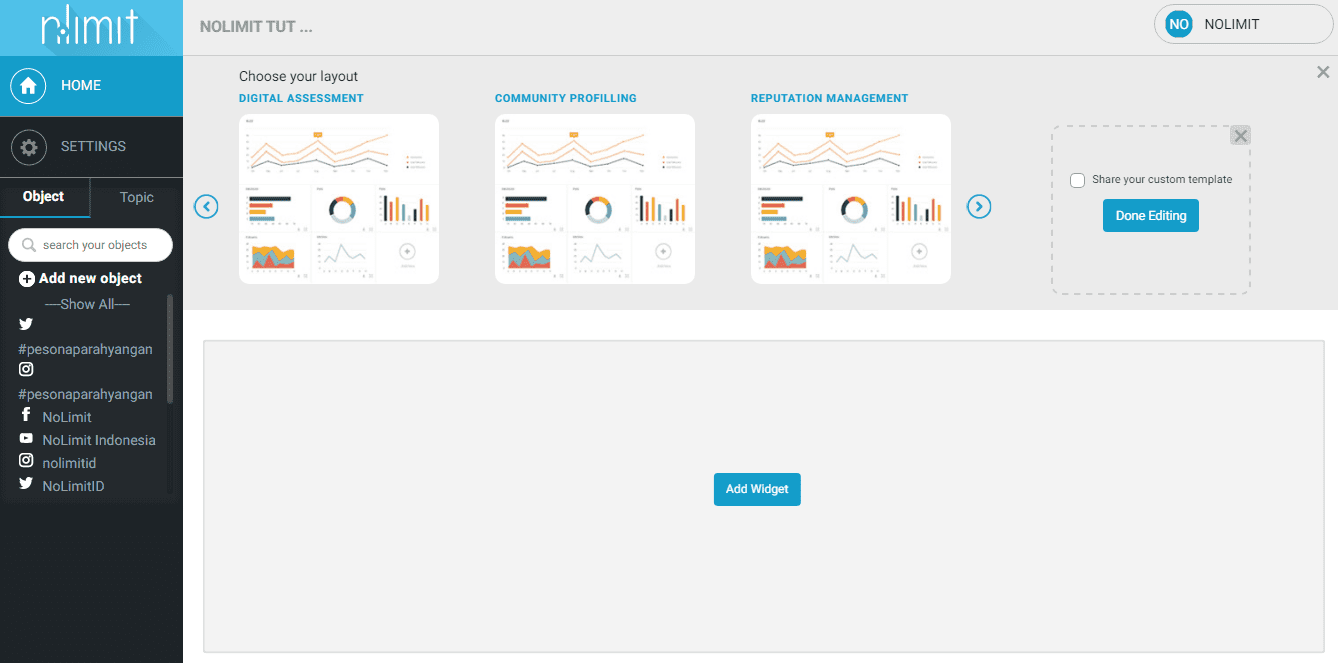This screenshot has width=1338, height=663.
Task: Switch to the Object tab
Action: click(x=44, y=197)
